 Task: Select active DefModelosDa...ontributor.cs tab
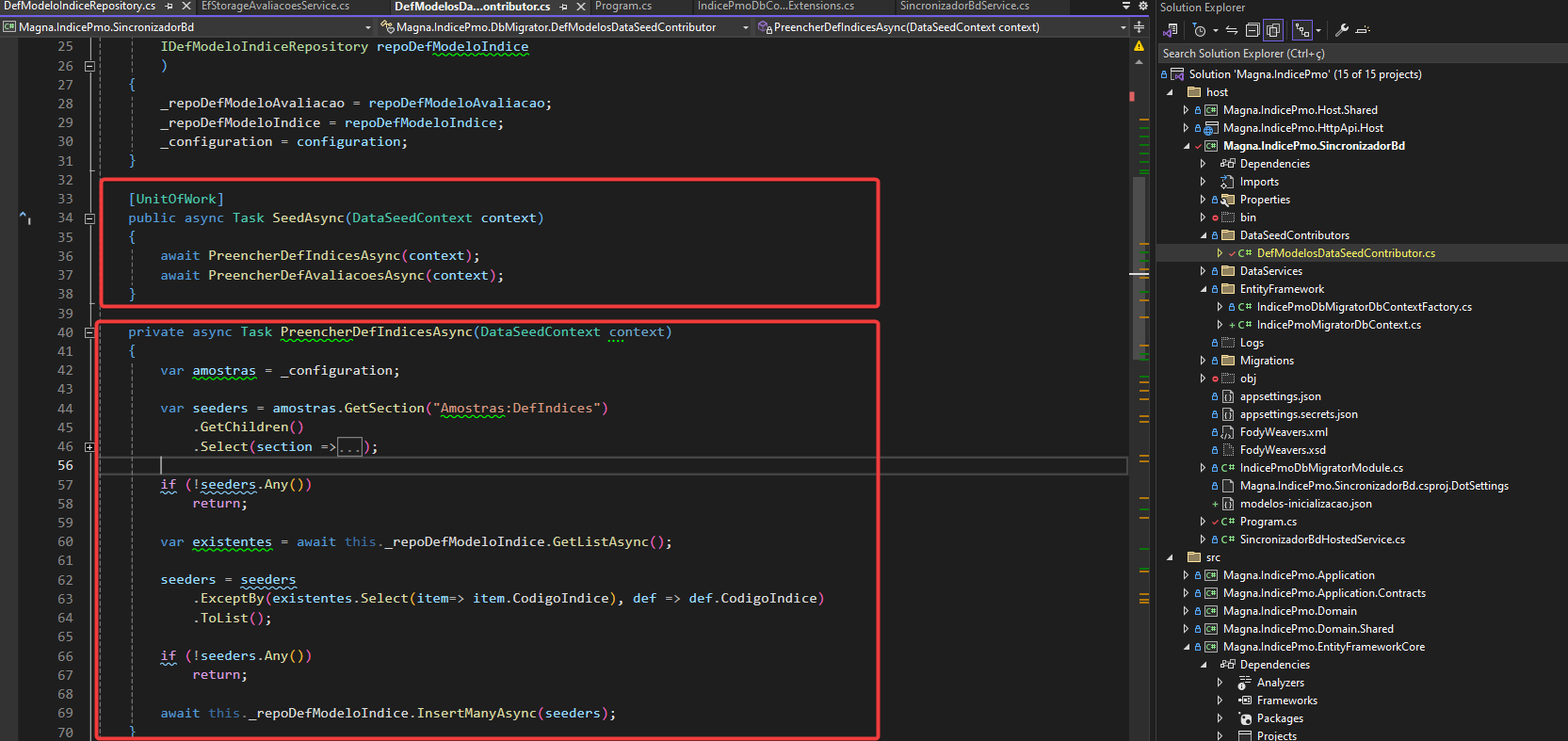(472, 6)
